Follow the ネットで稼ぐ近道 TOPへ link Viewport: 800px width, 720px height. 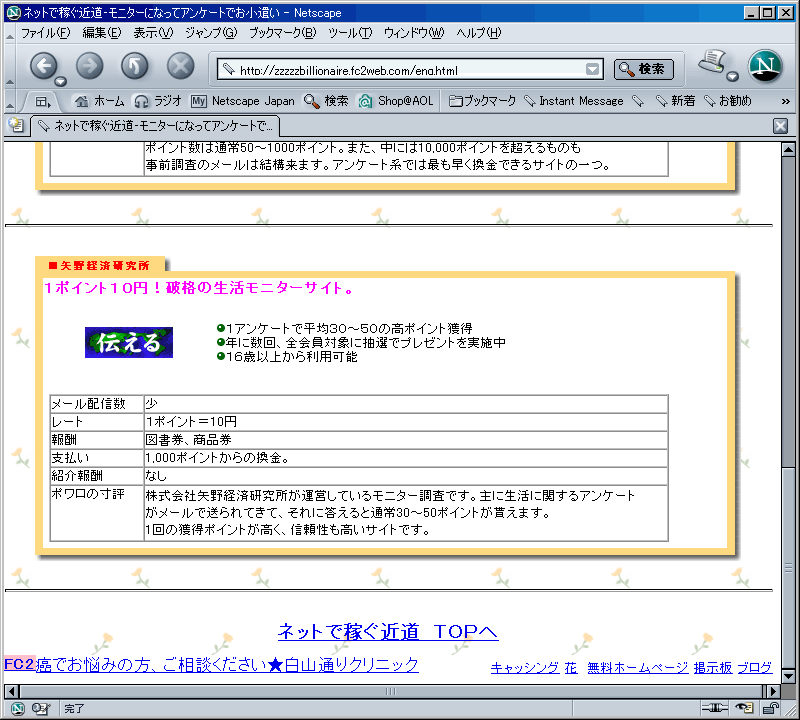click(388, 632)
